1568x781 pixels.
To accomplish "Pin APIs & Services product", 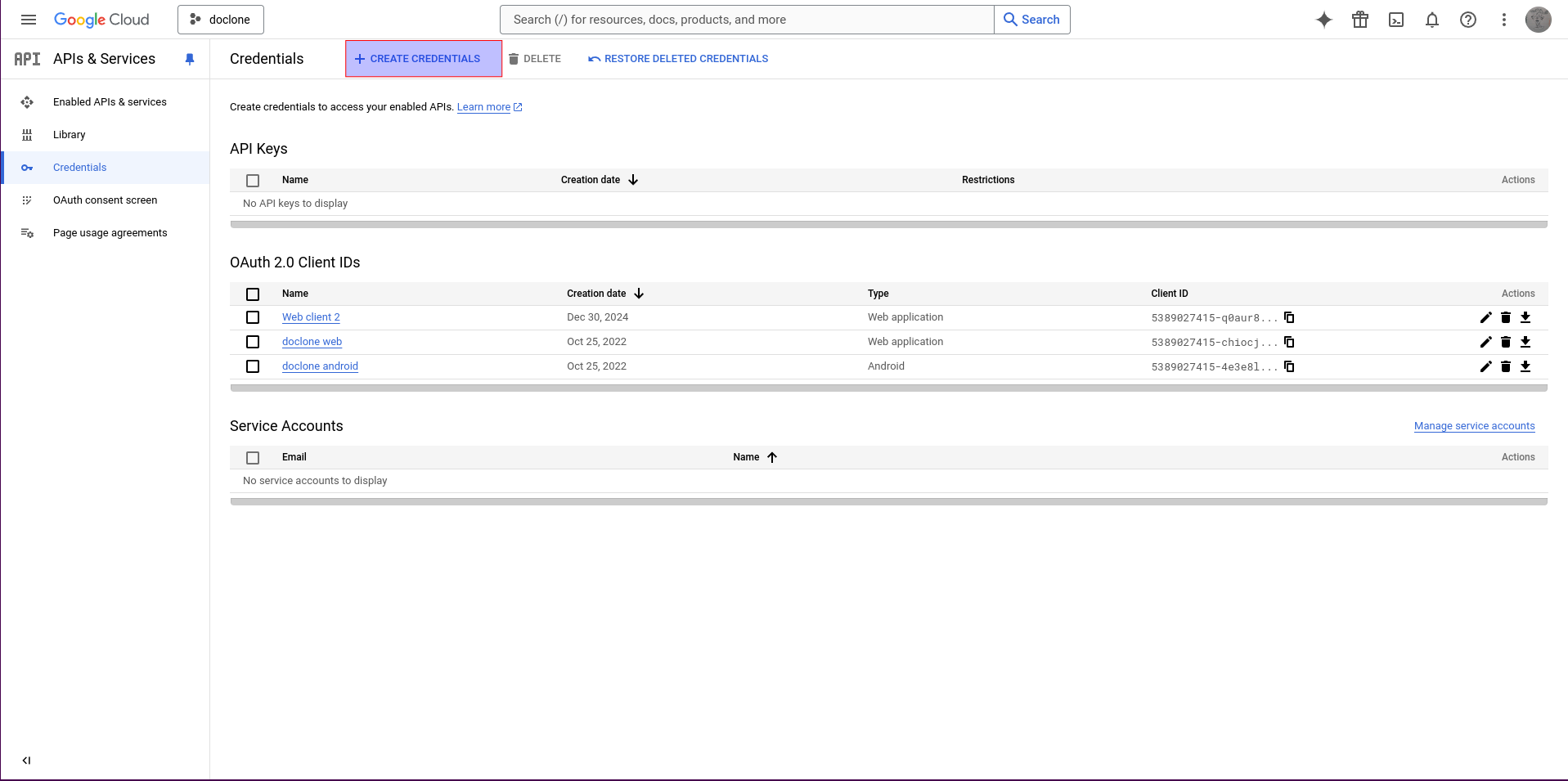I will click(x=190, y=59).
